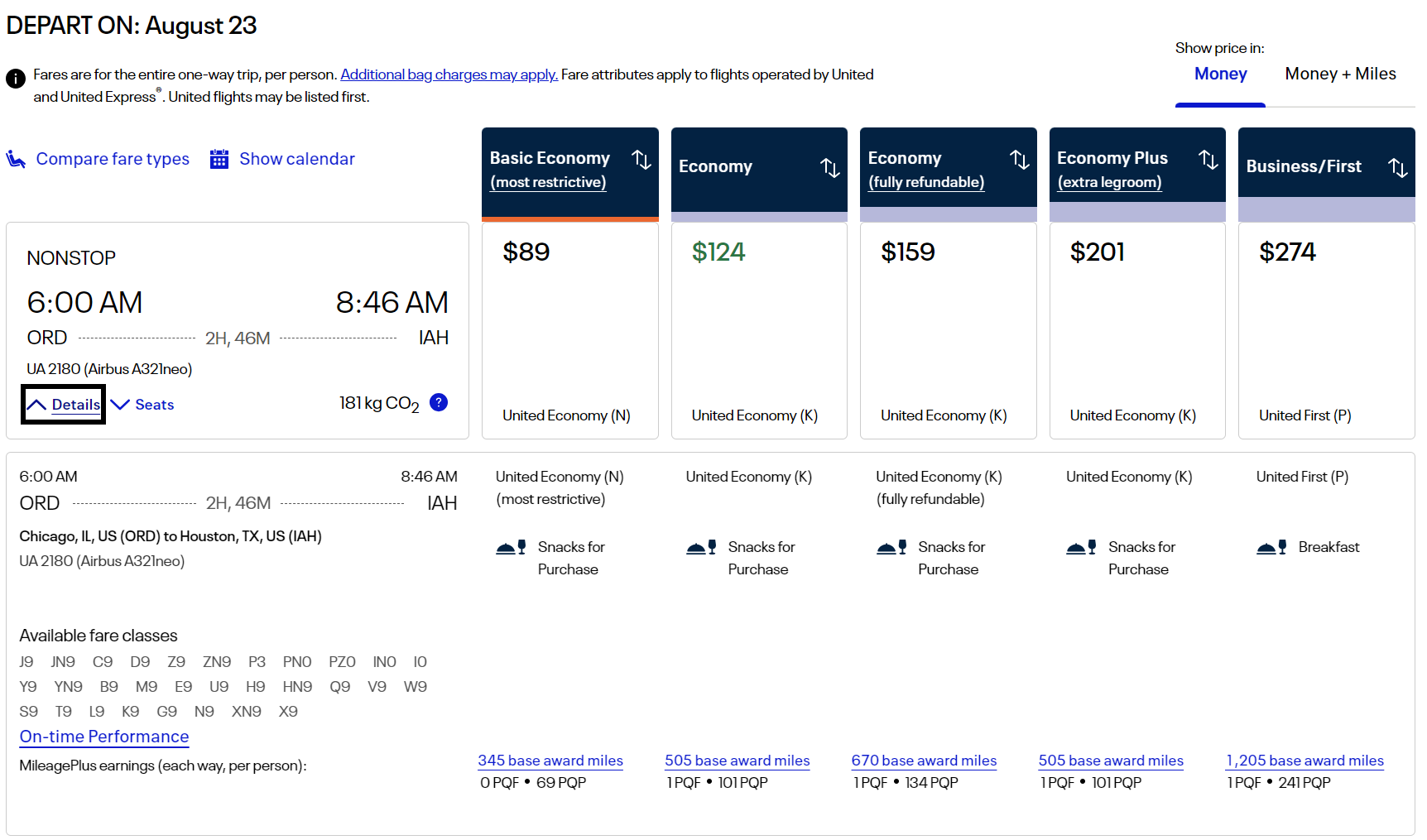Sort by Economy fully refundable arrows
This screenshot has width=1427, height=840.
[1020, 160]
